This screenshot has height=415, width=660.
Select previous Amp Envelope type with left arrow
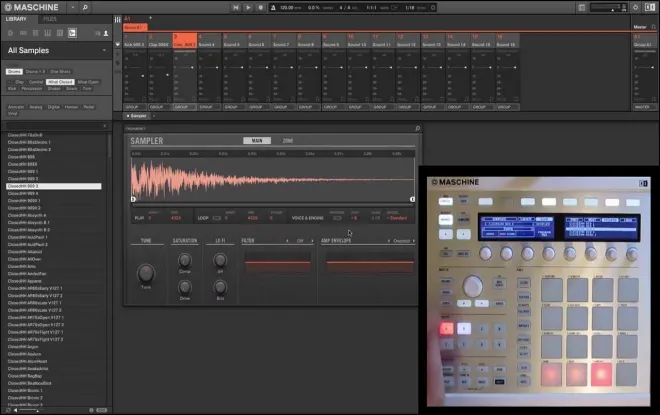389,241
